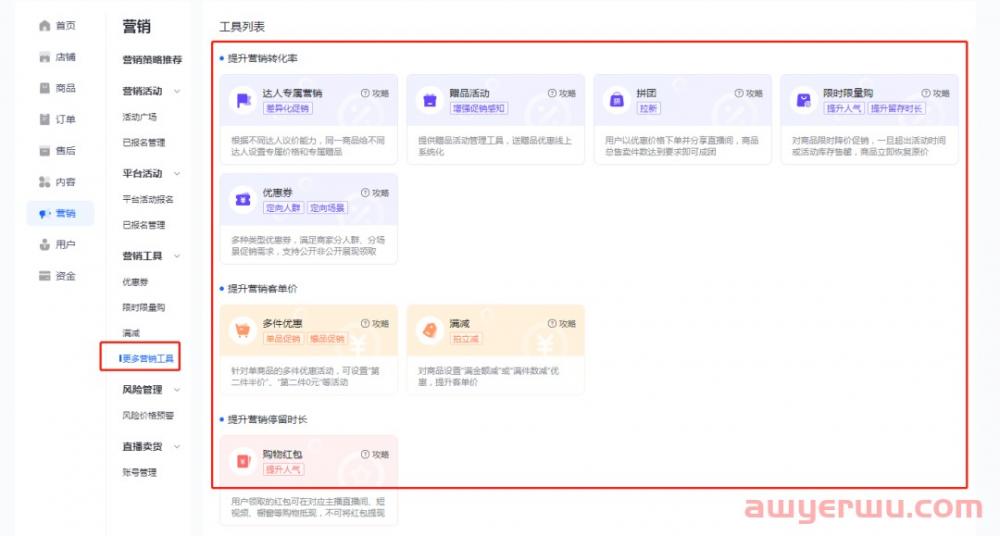Open the 用户 users icon
The image size is (1000, 536).
click(x=45, y=244)
